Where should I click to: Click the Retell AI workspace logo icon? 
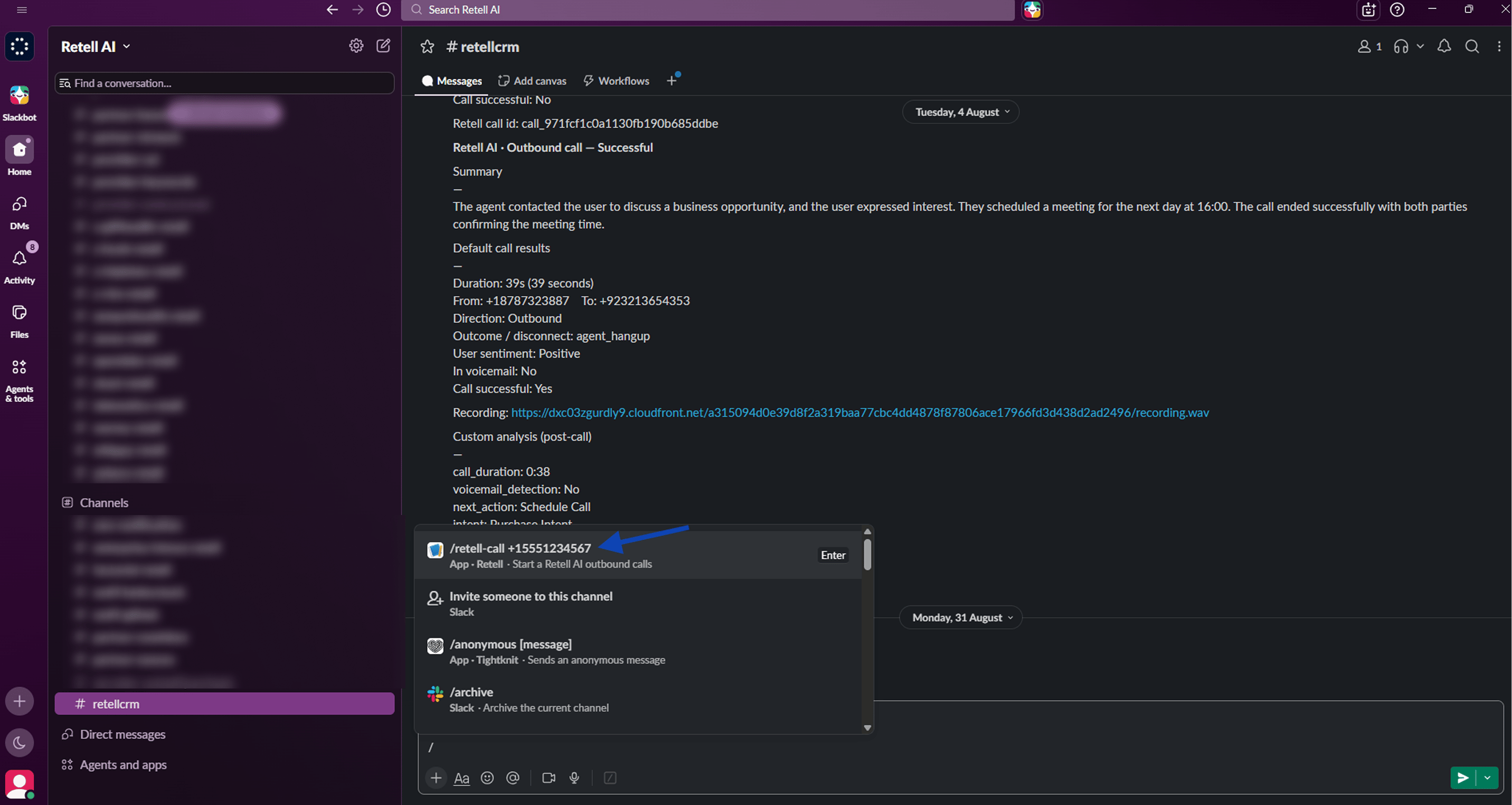click(x=20, y=46)
